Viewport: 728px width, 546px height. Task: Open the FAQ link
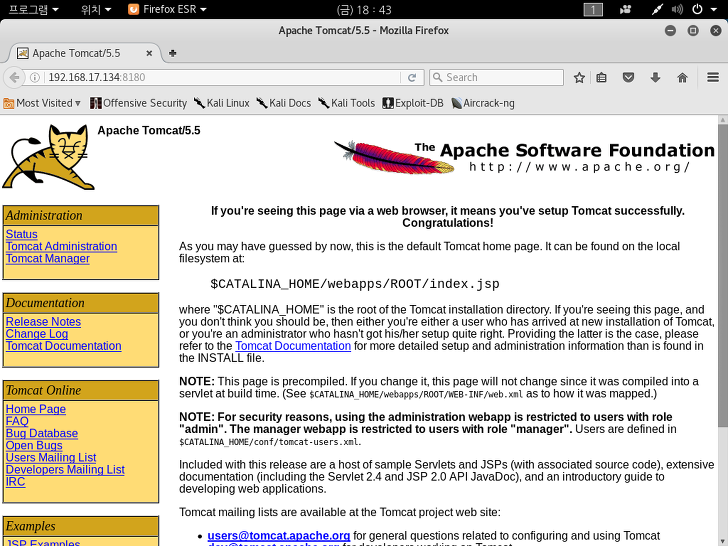pos(17,421)
